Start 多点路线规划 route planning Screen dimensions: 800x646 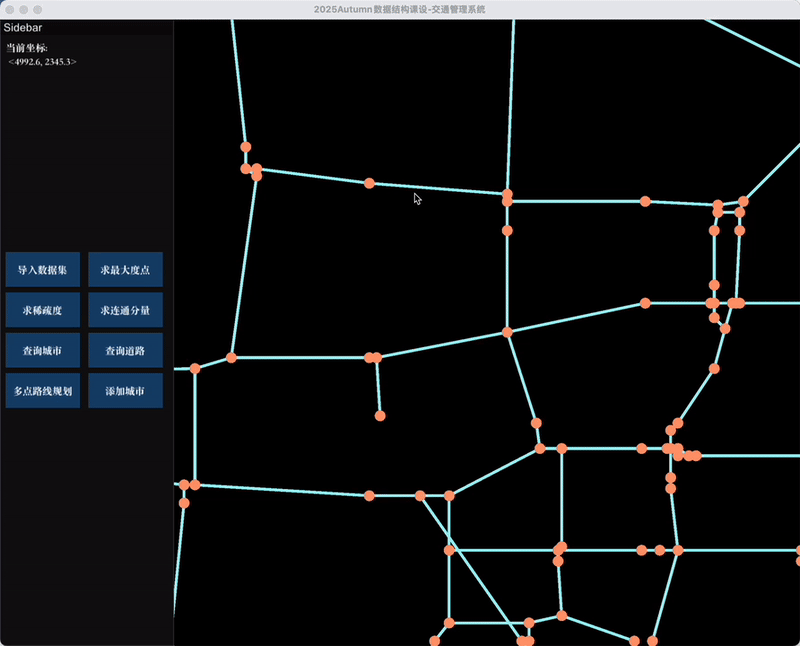tap(42, 391)
